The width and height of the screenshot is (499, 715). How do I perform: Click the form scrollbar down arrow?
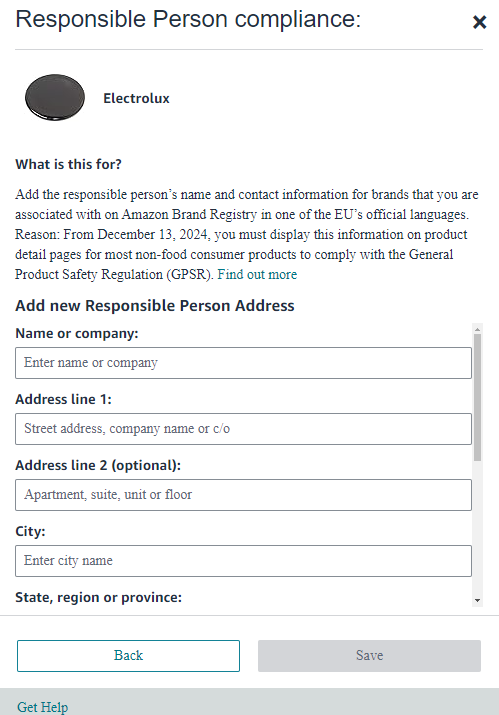click(478, 601)
